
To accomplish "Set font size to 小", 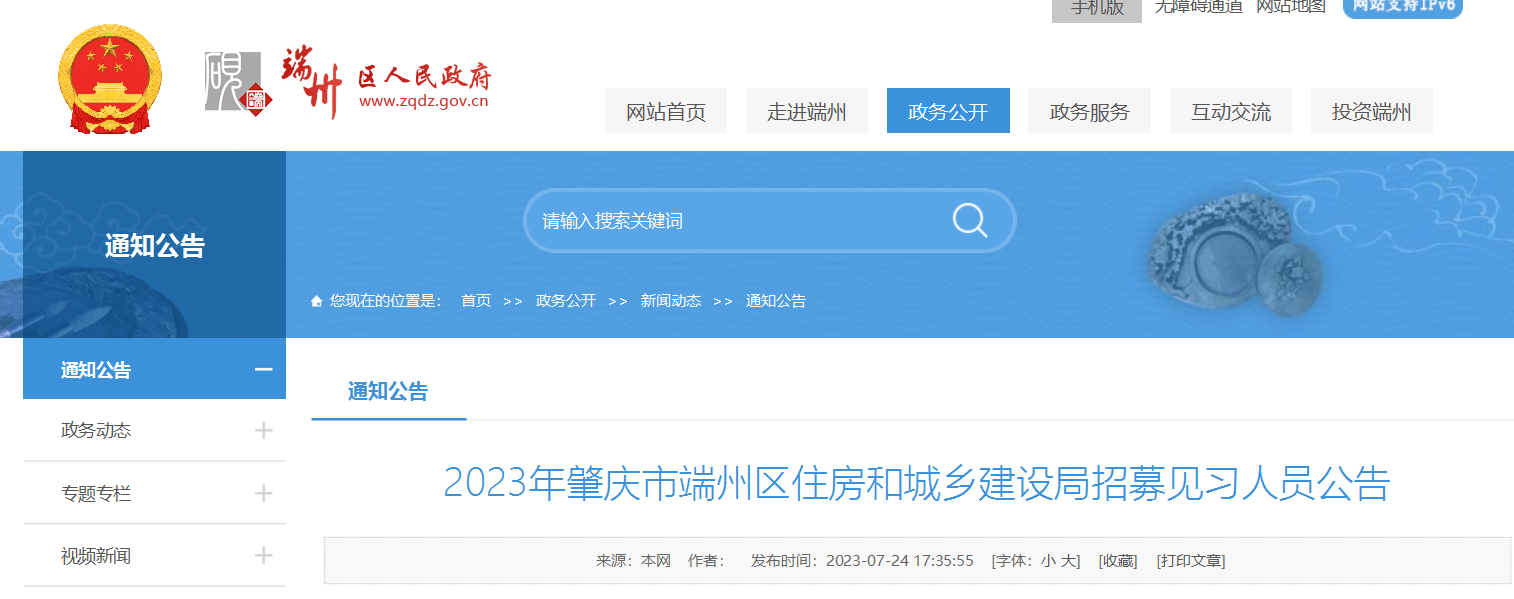I will coord(1047,561).
